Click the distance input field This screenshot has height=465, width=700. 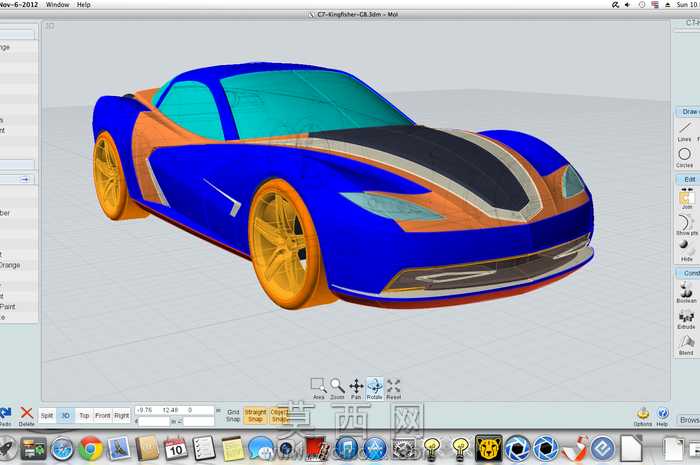(154, 421)
